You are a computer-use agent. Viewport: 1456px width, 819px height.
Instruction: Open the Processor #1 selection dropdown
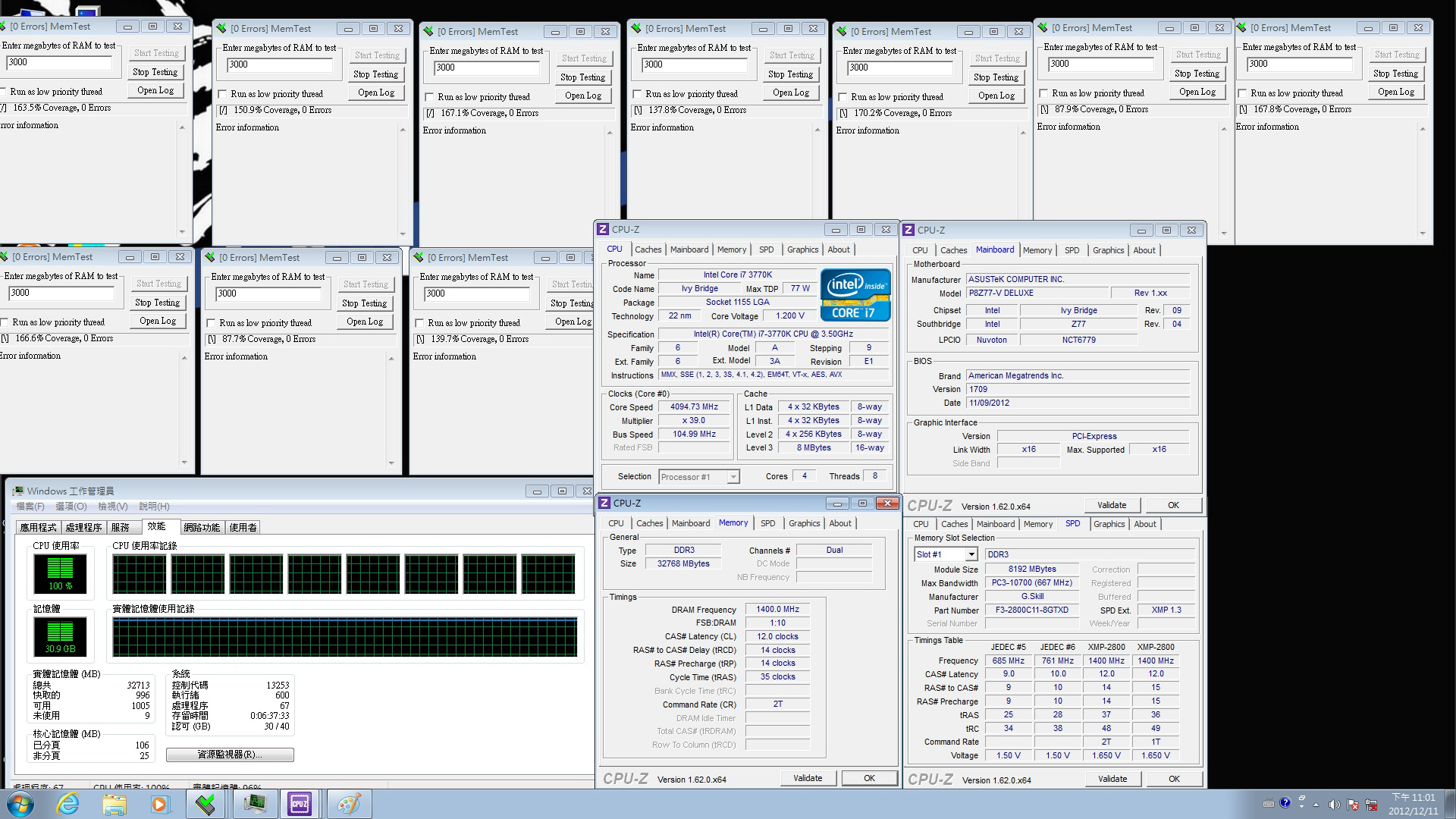tap(733, 477)
